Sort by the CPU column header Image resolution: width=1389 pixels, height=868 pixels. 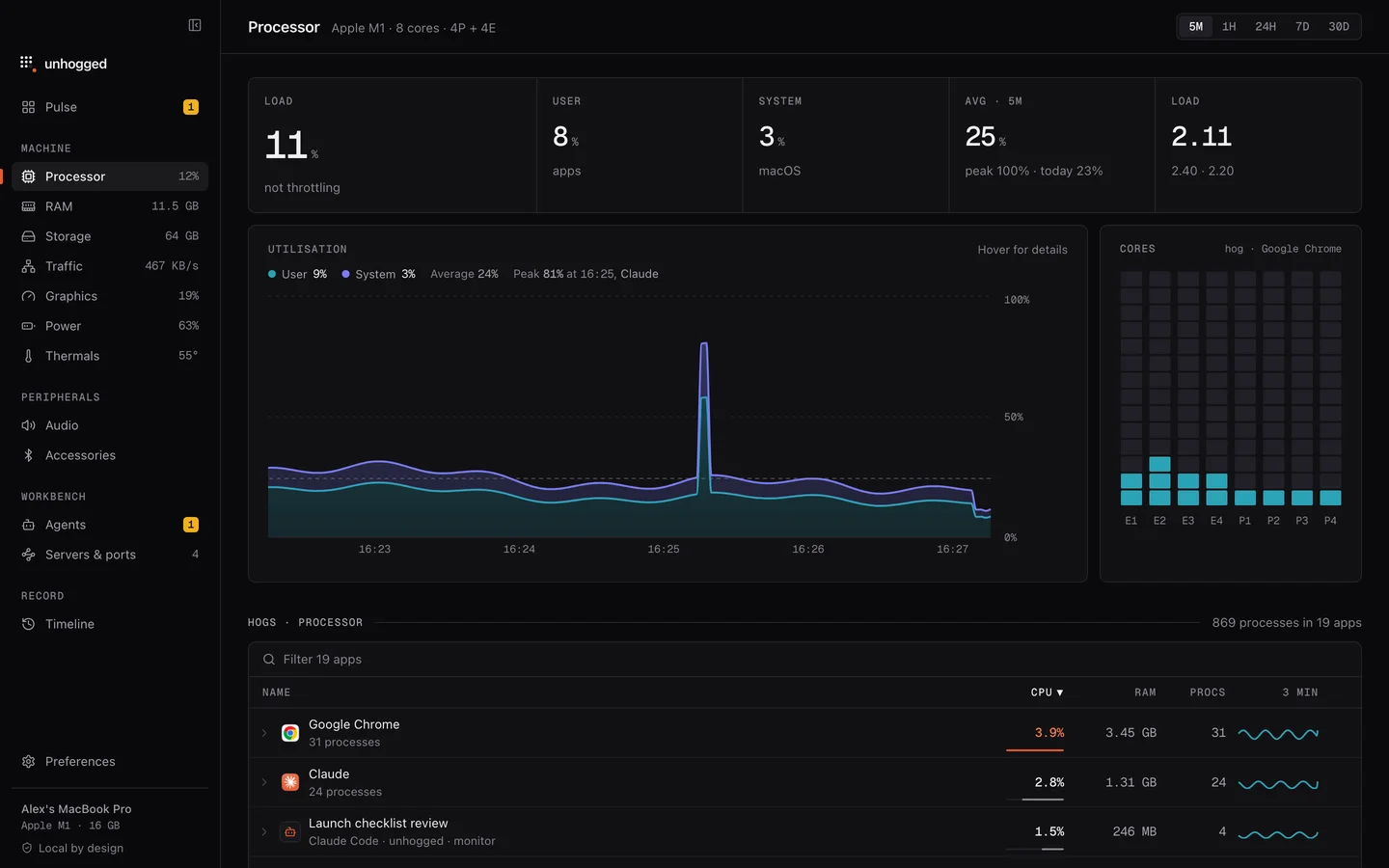(x=1047, y=692)
